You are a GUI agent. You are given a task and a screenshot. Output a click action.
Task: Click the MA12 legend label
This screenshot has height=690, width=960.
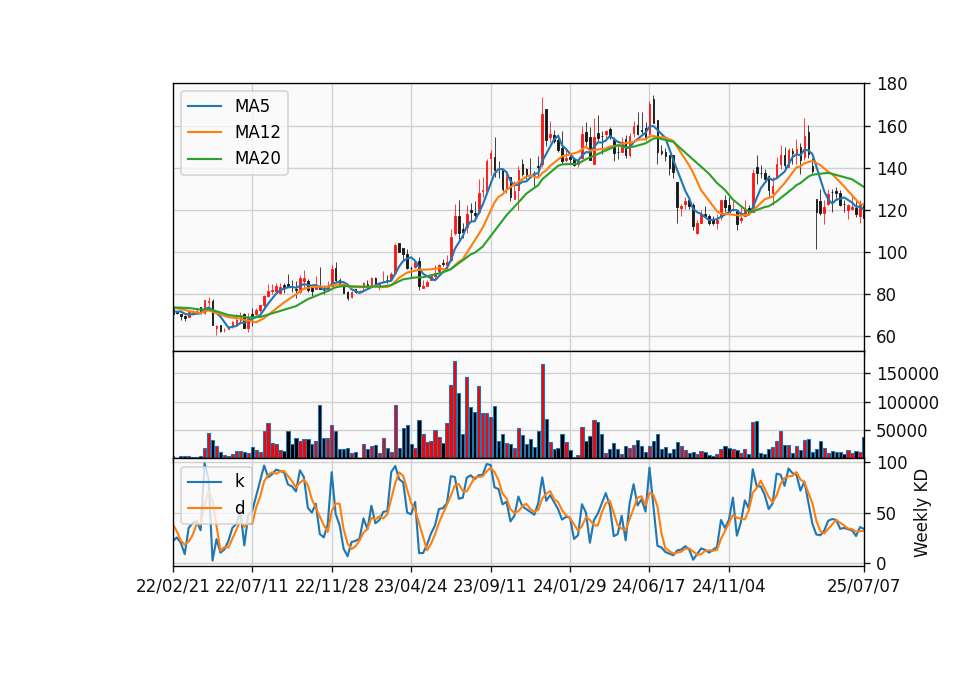[x=257, y=132]
